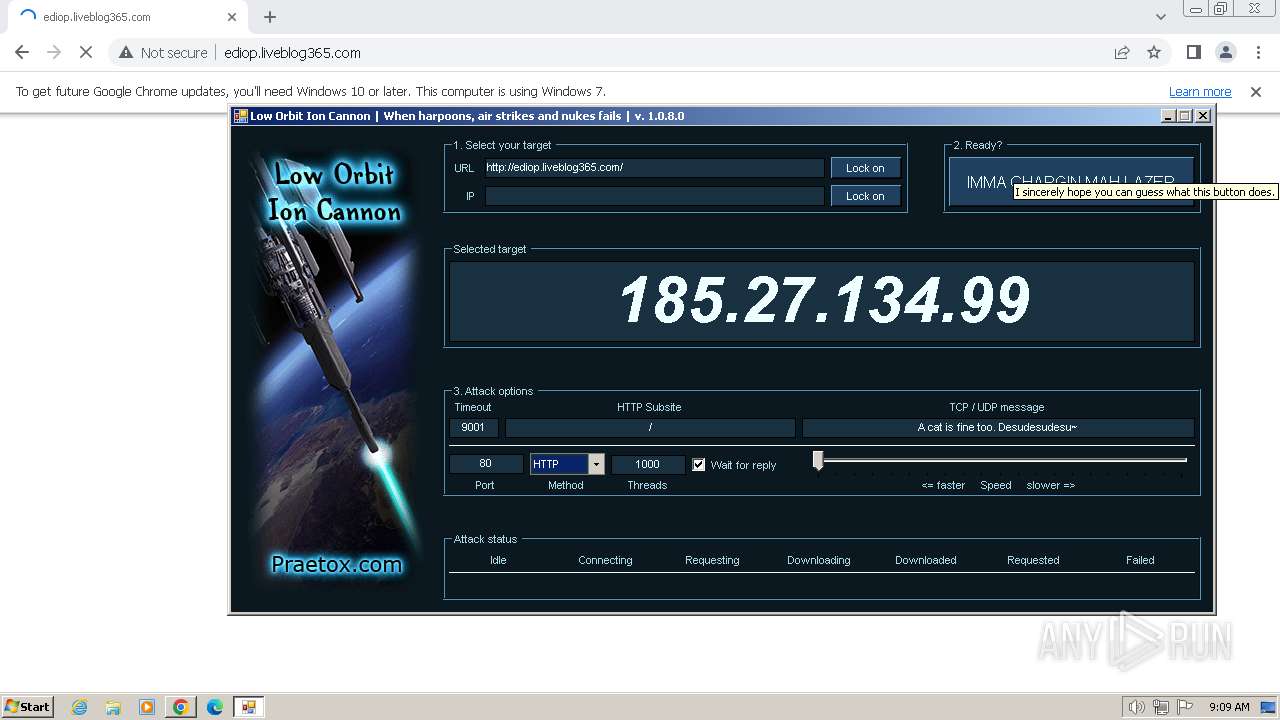Image resolution: width=1280 pixels, height=720 pixels.
Task: Click the address bar URL
Action: (x=292, y=52)
